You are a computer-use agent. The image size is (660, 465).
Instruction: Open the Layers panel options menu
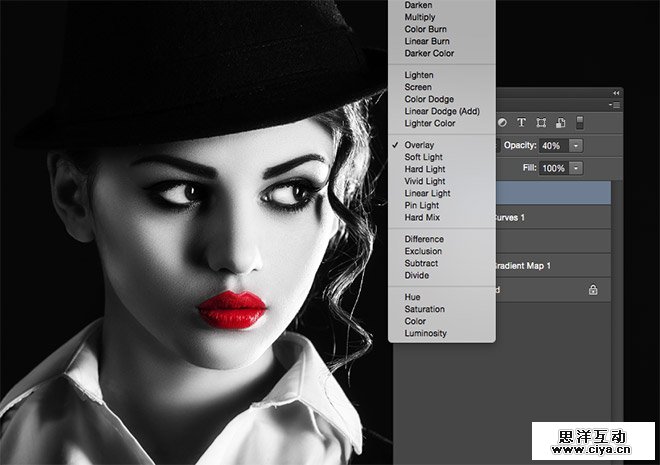[615, 104]
